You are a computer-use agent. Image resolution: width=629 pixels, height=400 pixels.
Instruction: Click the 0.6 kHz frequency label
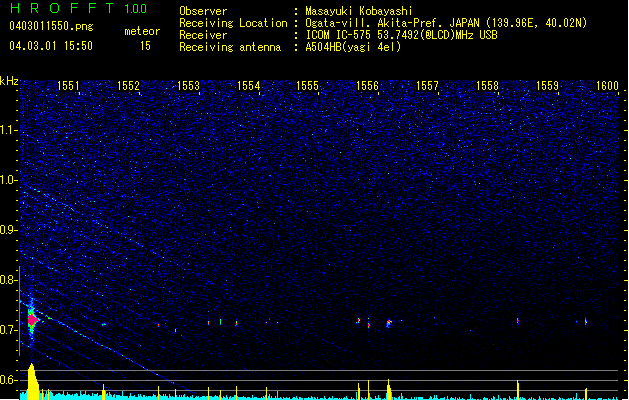click(x=9, y=380)
